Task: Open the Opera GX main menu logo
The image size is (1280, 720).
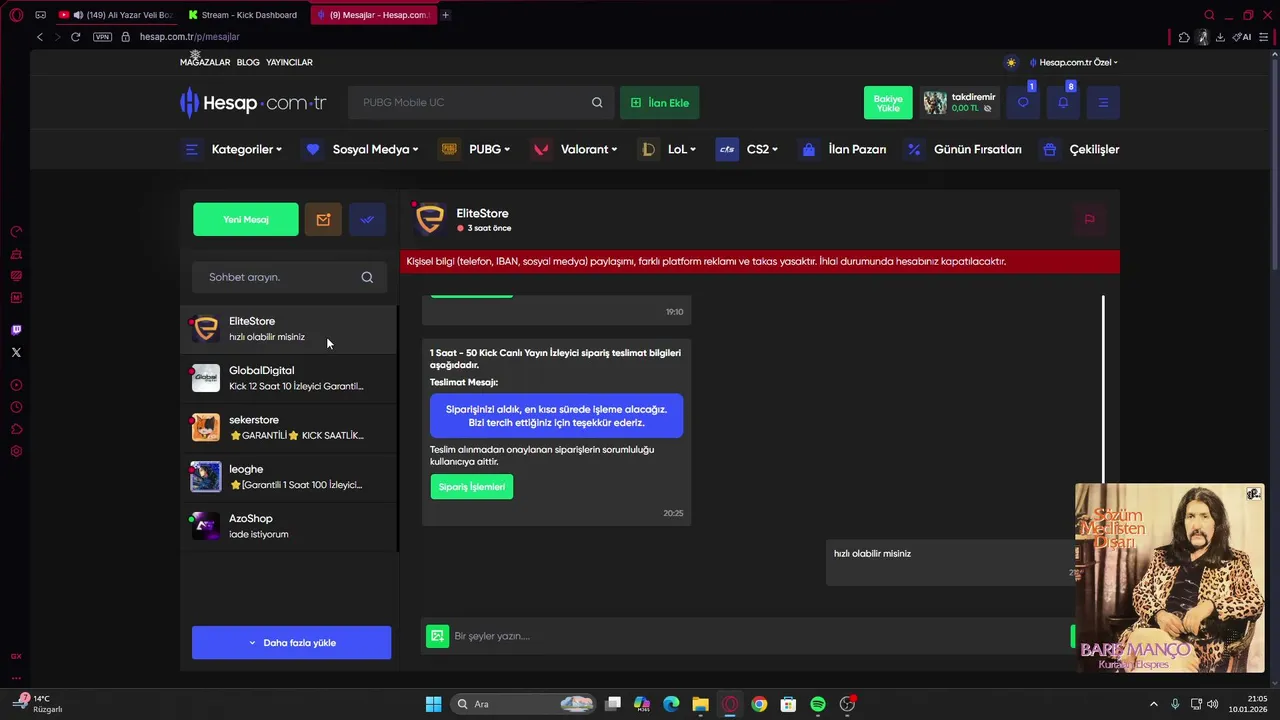Action: (16, 15)
